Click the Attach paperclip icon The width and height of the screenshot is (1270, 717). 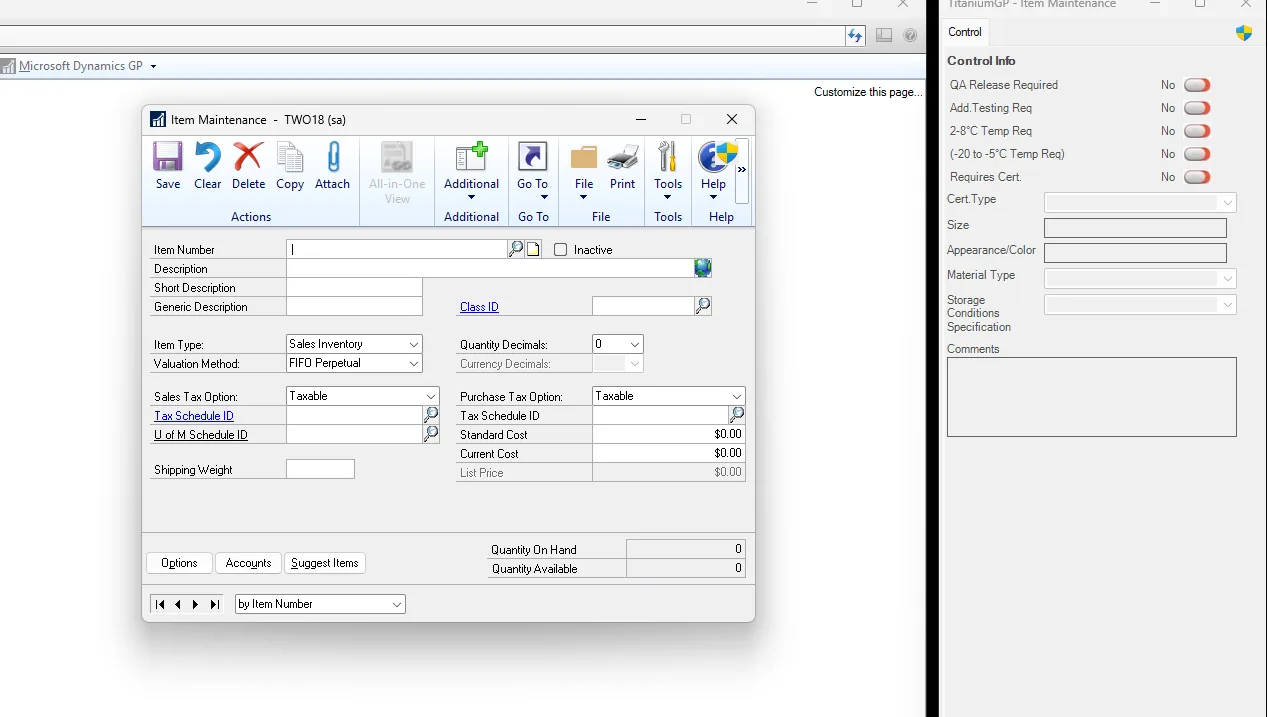click(333, 157)
